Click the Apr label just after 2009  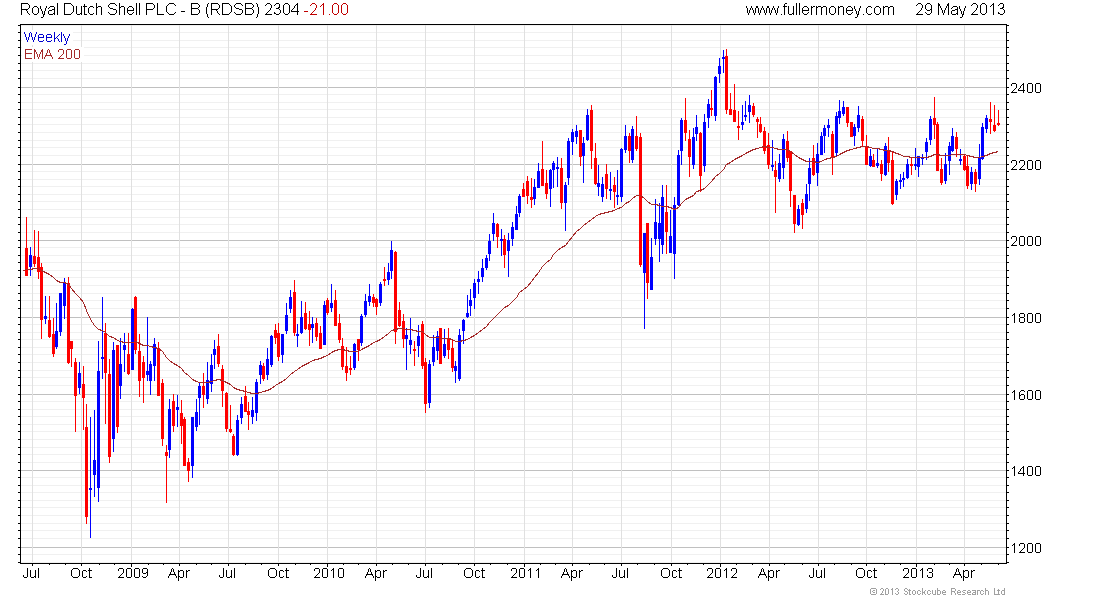(x=179, y=573)
